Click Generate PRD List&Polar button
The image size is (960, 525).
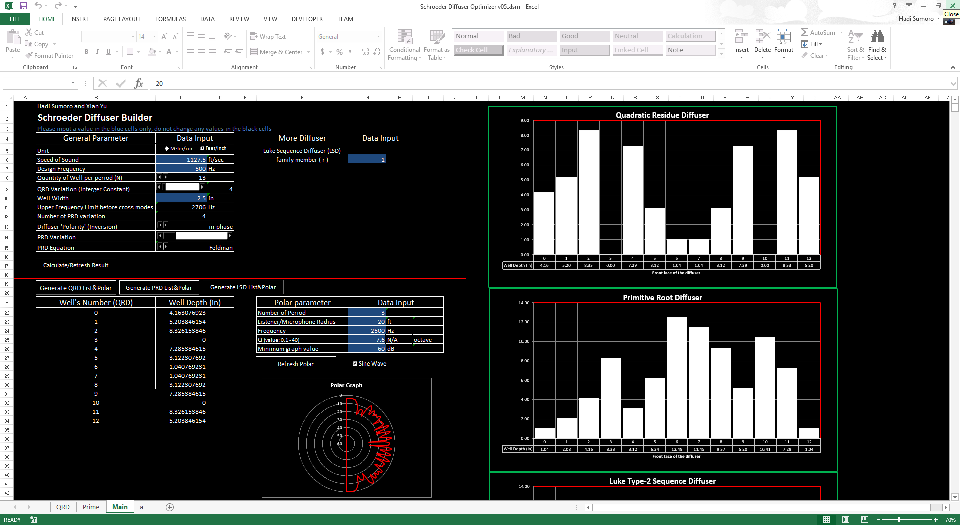click(x=159, y=287)
